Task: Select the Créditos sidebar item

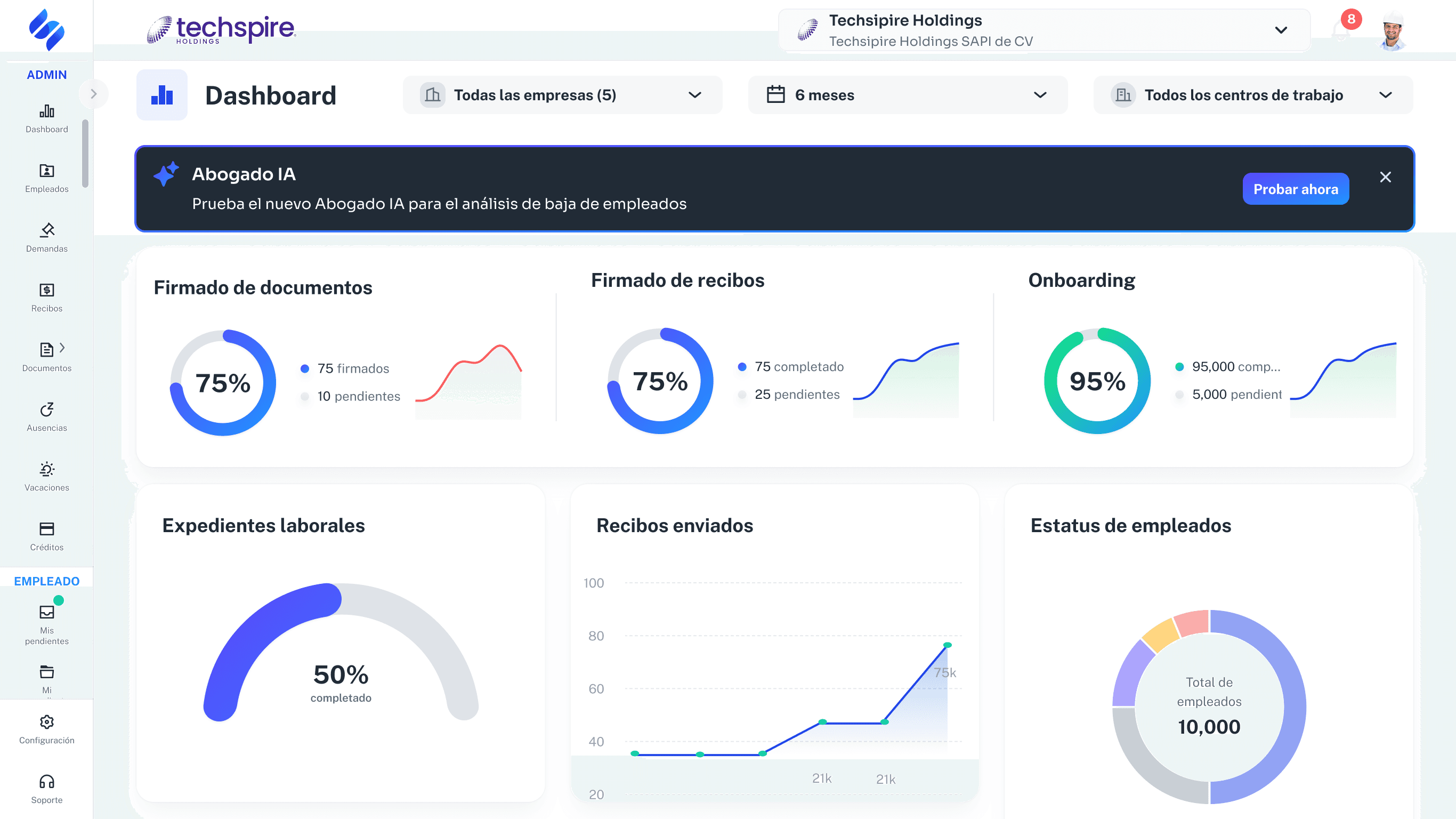Action: point(46,535)
